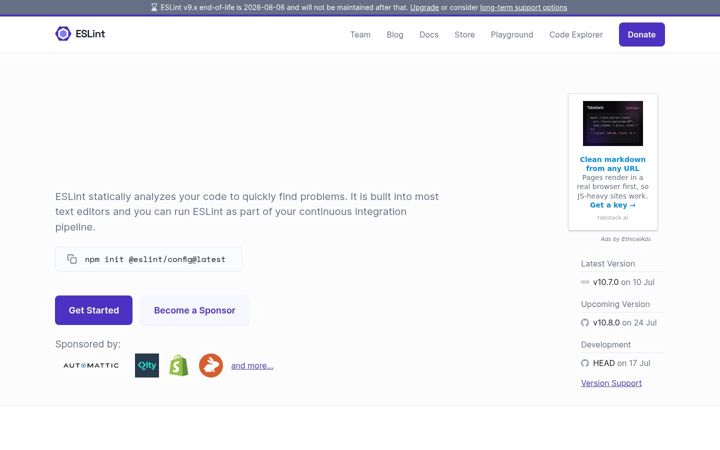720x450 pixels.
Task: Click the Get Started button
Action: (x=94, y=310)
